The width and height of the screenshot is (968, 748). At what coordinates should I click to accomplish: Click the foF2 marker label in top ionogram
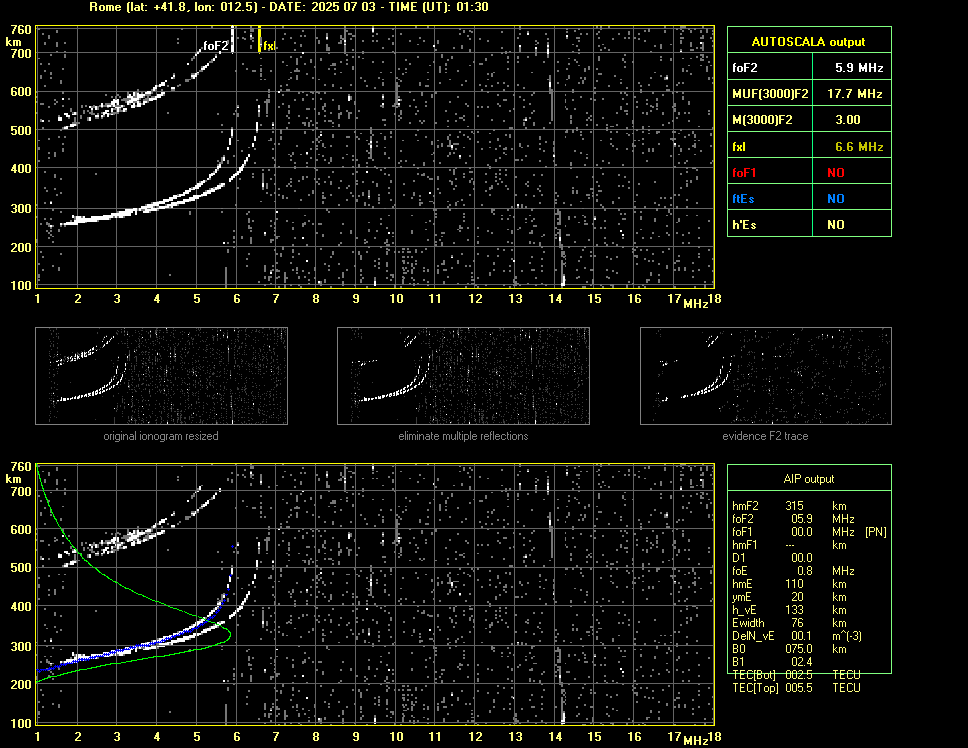point(215,46)
